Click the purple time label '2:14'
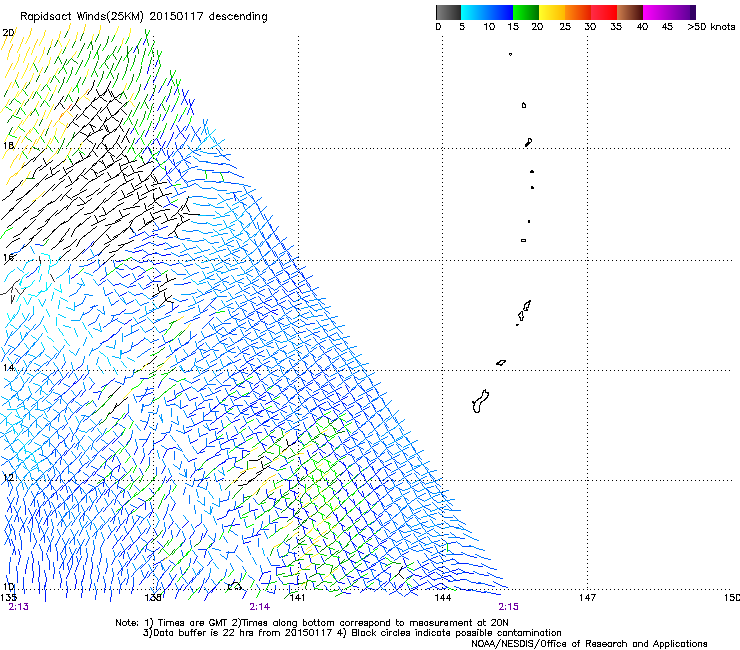The width and height of the screenshot is (740, 650). [x=260, y=607]
